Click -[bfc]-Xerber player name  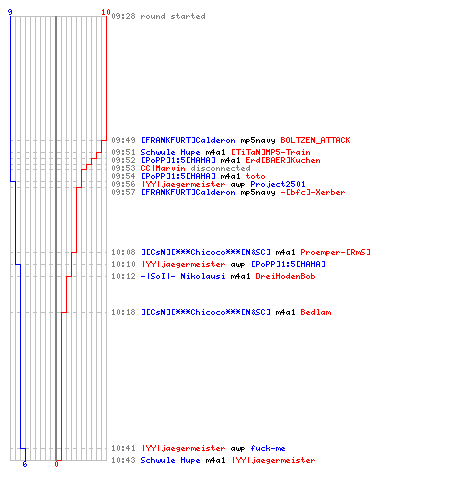pos(313,192)
